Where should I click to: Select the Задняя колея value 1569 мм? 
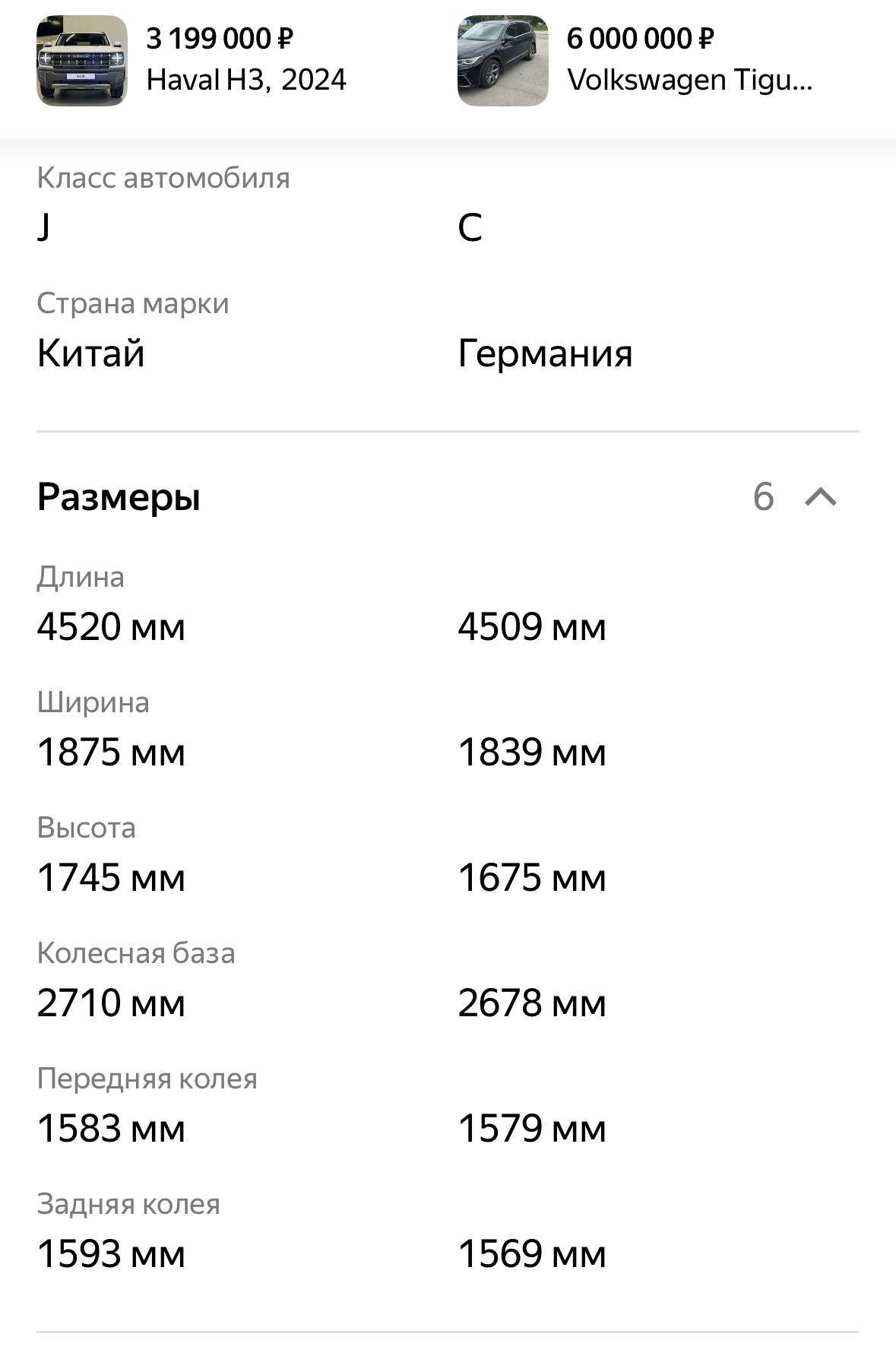coord(532,1254)
